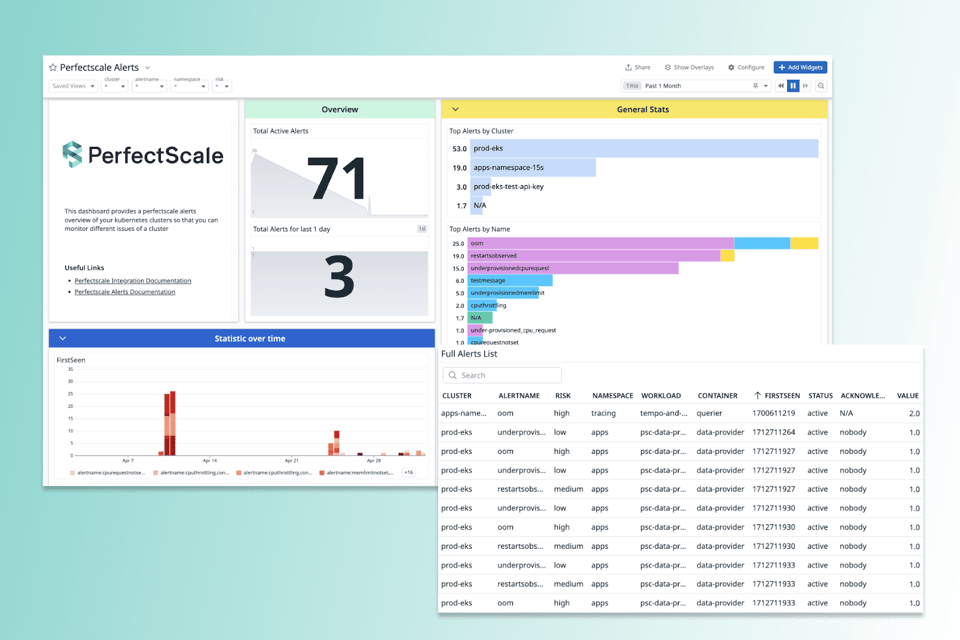Click the N/A acknowledged cell
960x640 pixels.
click(846, 413)
